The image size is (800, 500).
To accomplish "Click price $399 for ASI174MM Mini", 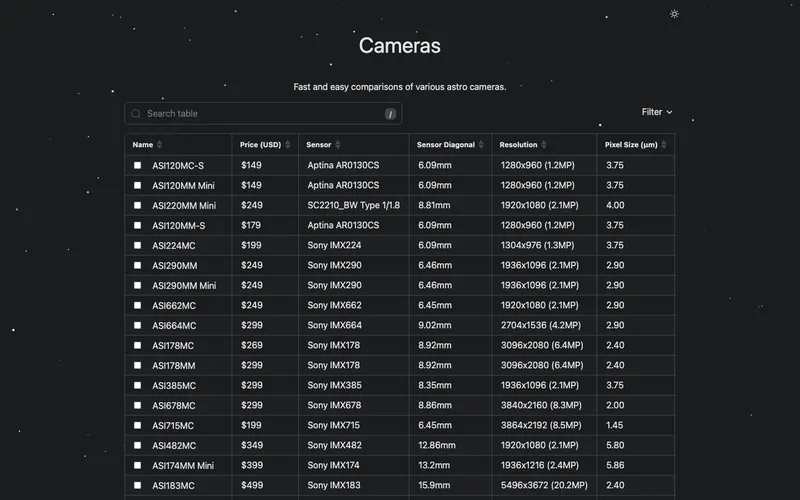I will point(252,465).
